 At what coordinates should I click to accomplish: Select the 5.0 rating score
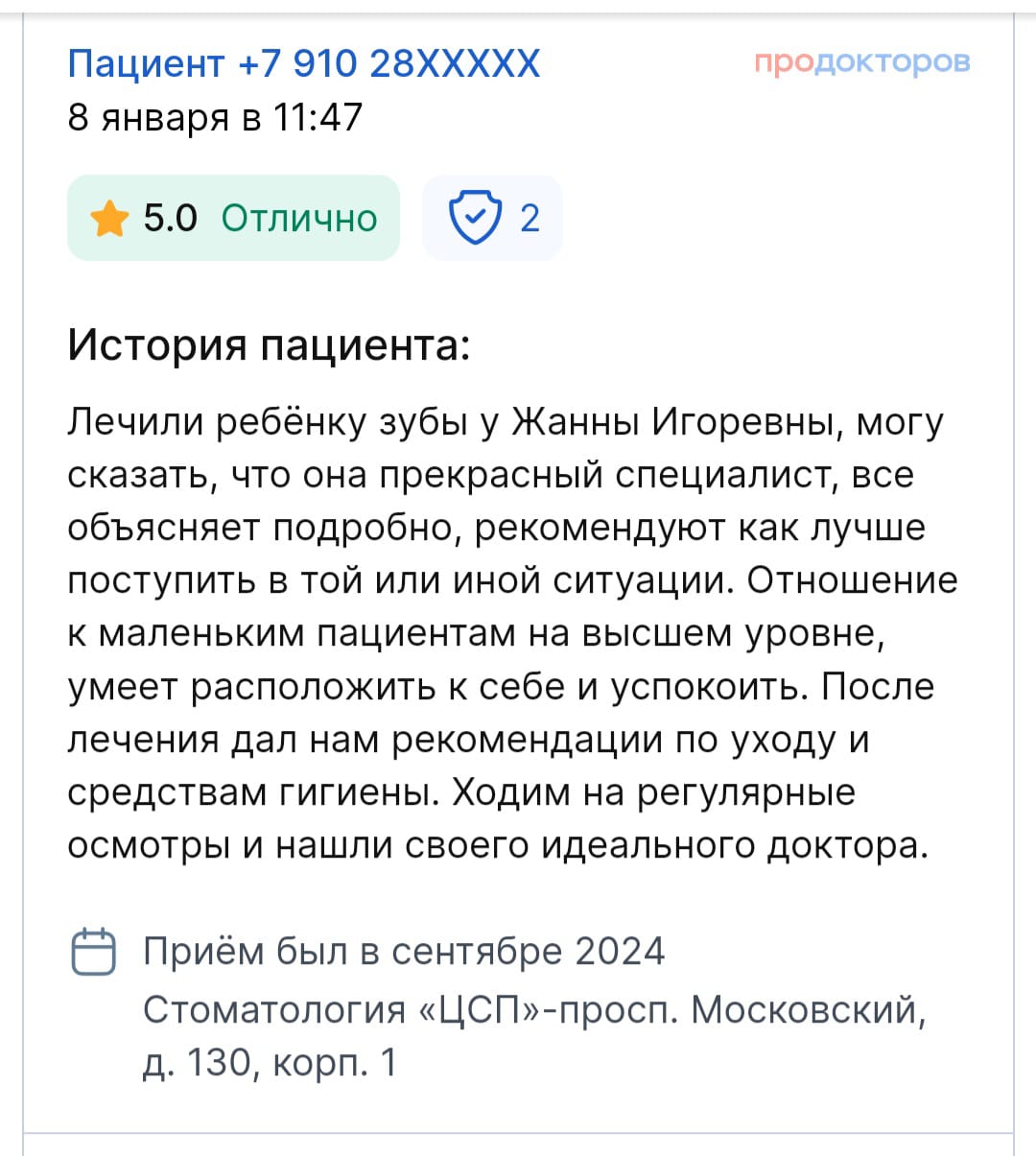point(170,218)
